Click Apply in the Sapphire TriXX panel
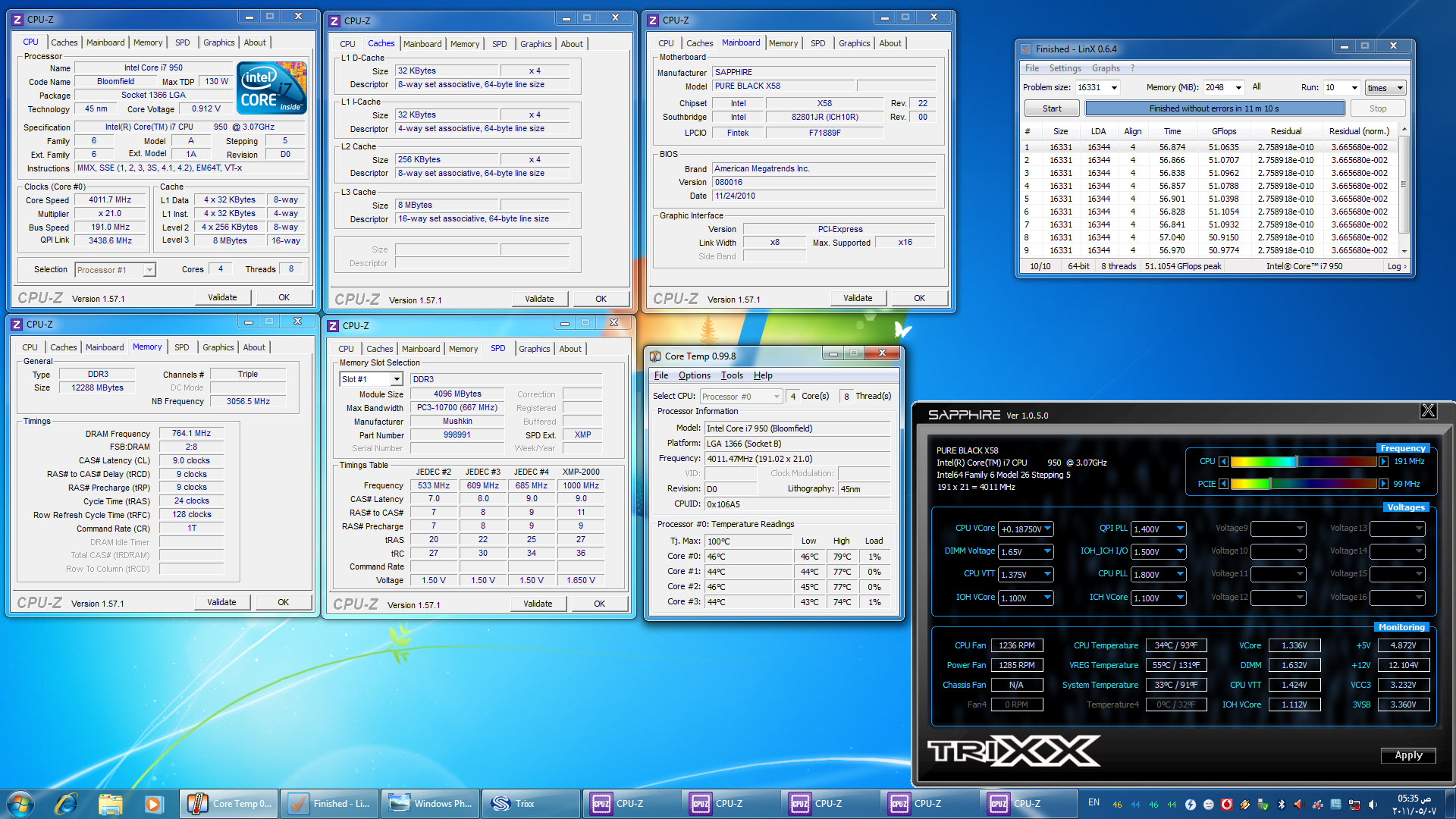The height and width of the screenshot is (819, 1456). pyautogui.click(x=1408, y=755)
